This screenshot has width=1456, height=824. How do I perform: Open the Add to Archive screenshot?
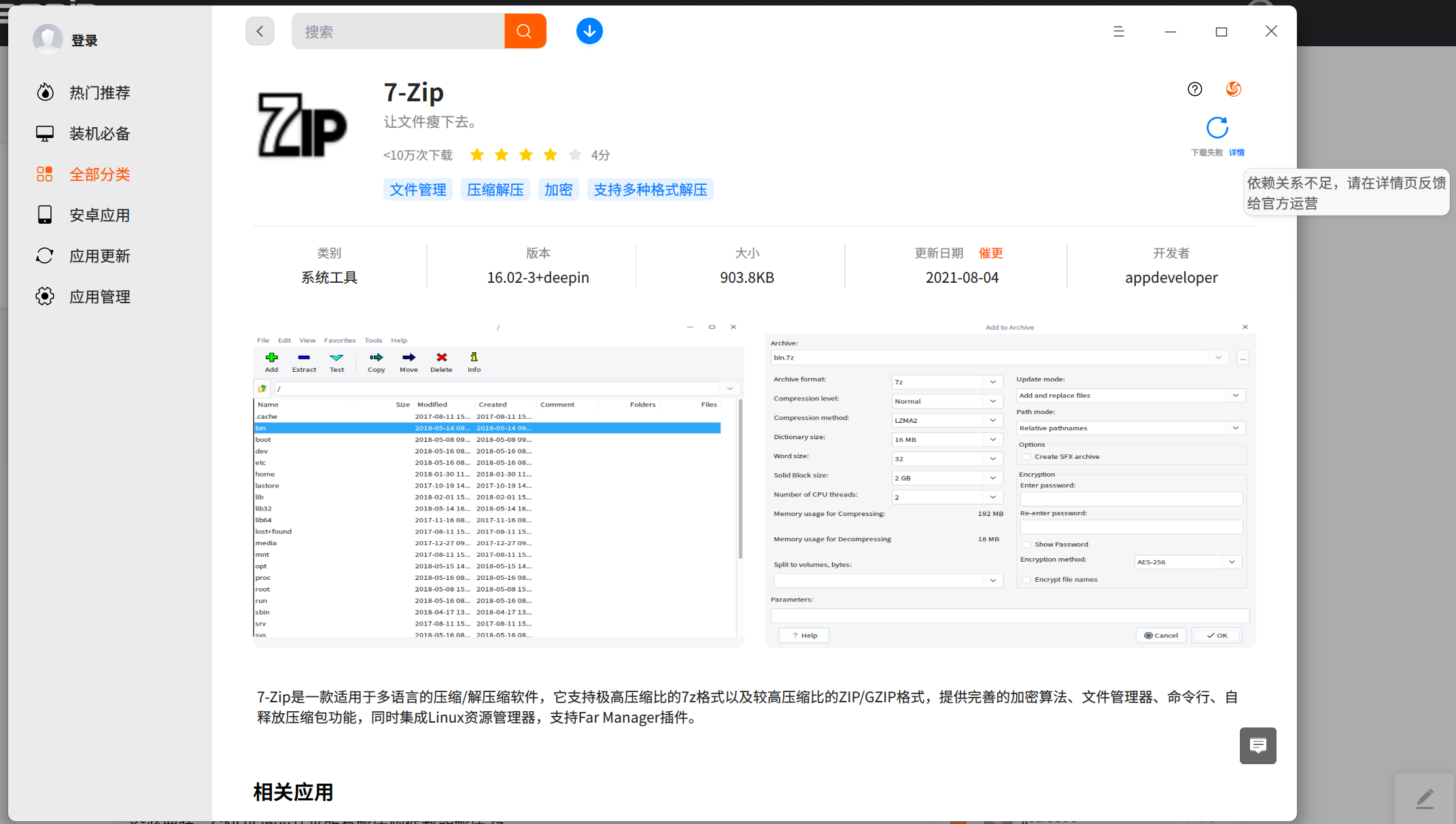(x=1009, y=483)
